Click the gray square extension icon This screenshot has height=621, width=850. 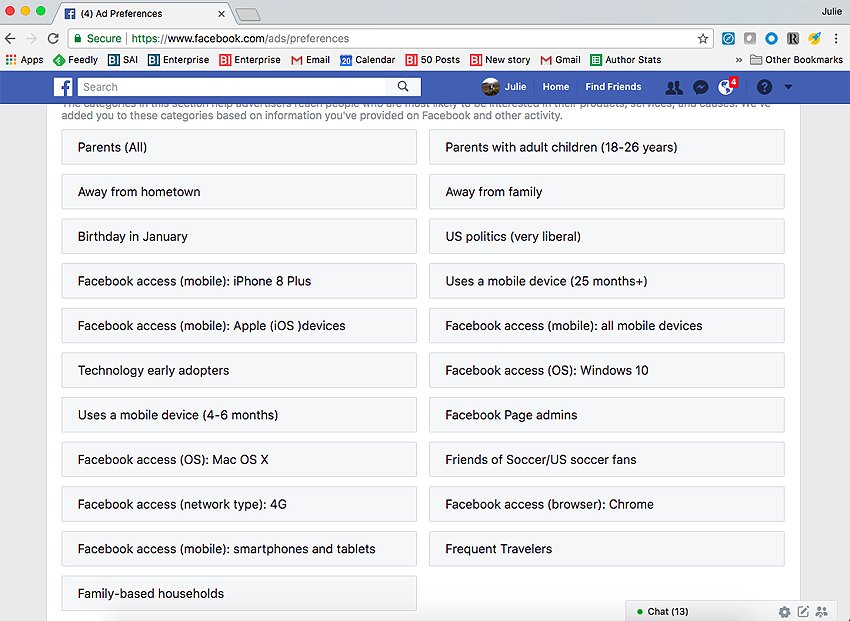pos(750,38)
